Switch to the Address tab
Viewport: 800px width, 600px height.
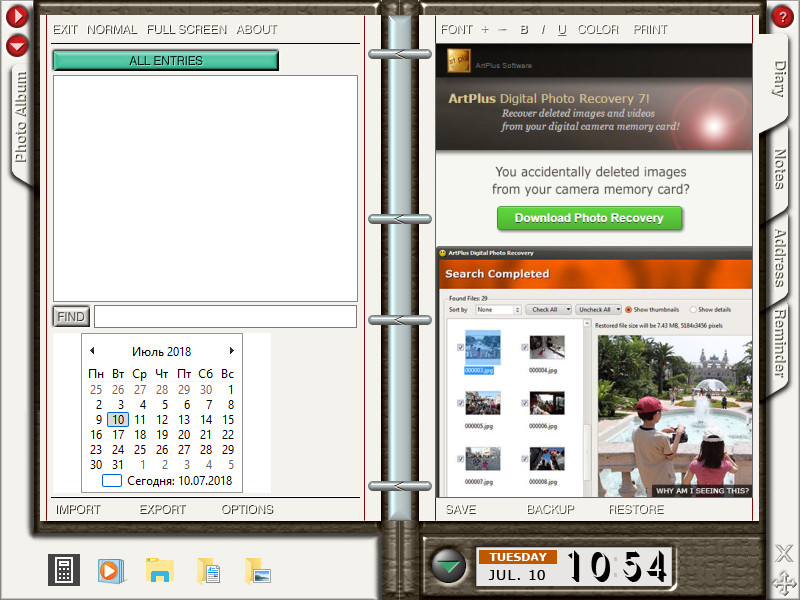click(x=779, y=258)
